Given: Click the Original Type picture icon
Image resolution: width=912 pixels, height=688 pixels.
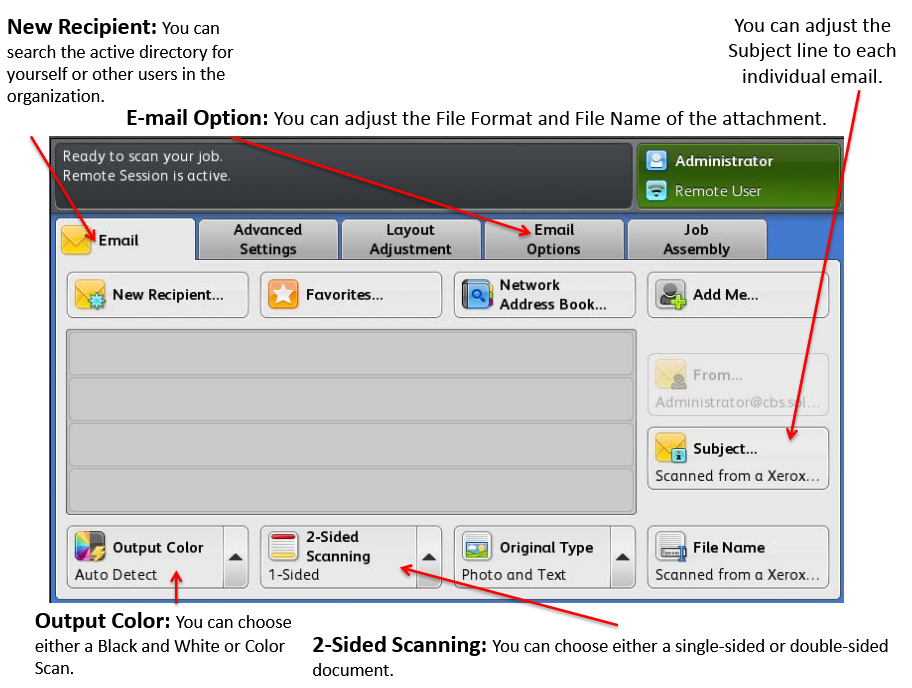Looking at the screenshot, I should pos(478,547).
